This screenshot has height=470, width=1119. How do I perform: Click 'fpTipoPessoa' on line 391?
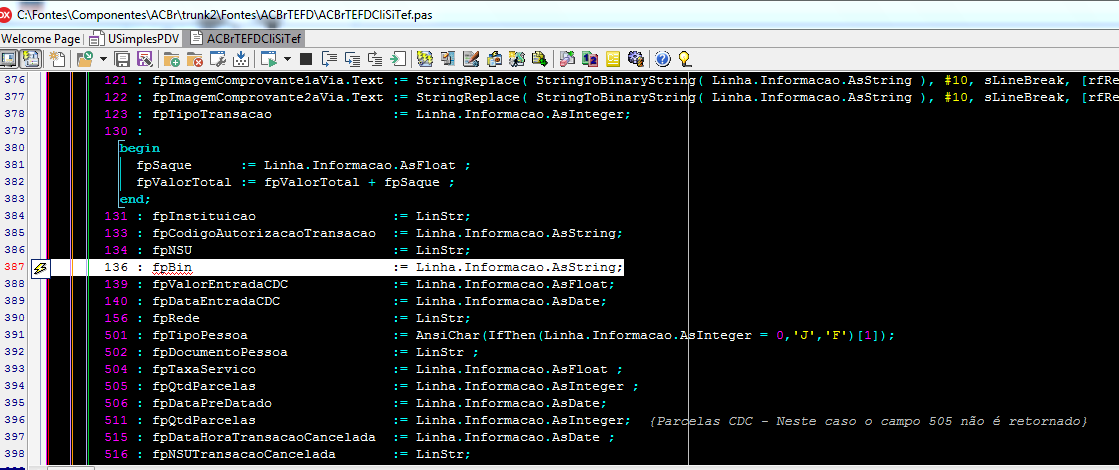200,335
